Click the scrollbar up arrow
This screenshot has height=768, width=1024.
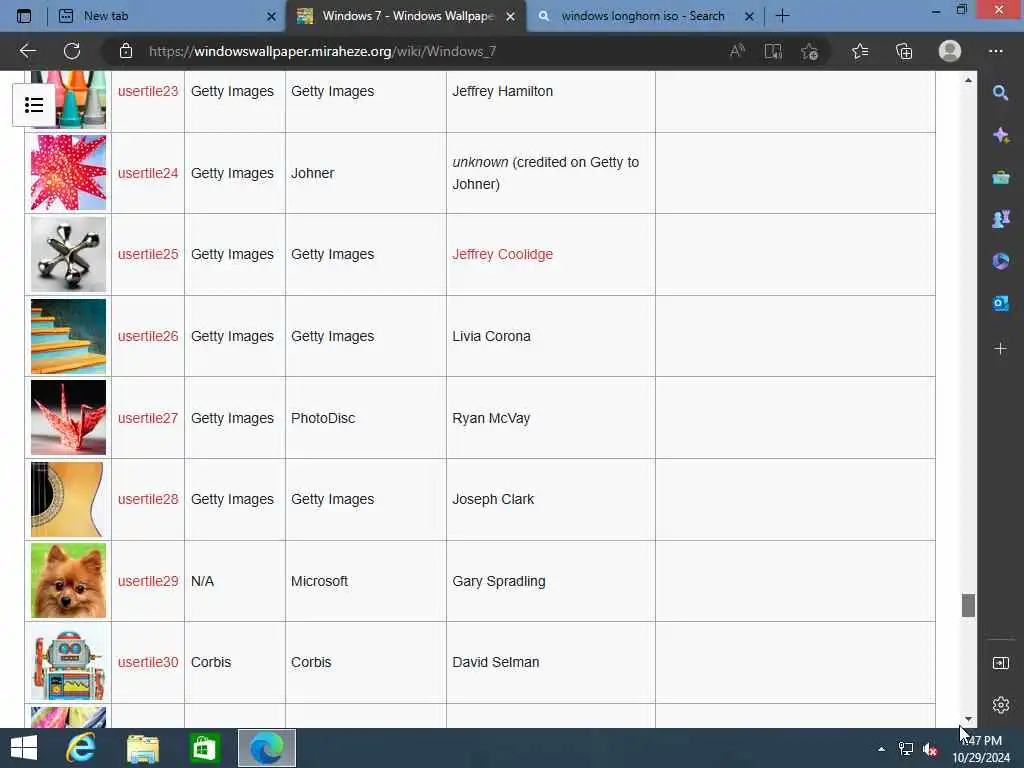point(968,80)
